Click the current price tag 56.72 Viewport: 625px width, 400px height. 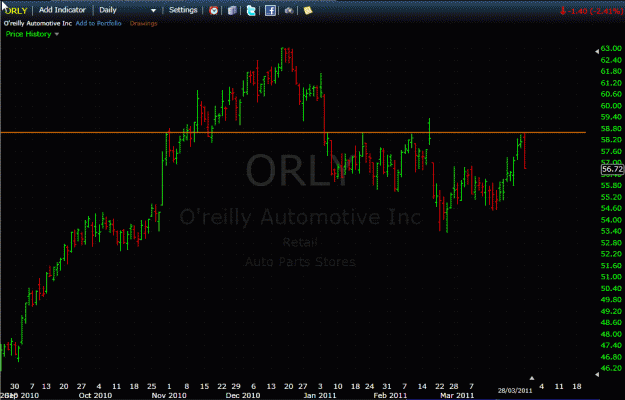612,169
